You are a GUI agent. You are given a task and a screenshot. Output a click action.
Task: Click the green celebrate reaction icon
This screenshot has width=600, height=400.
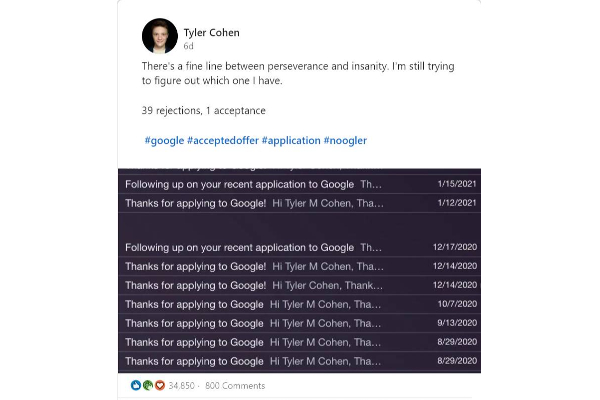point(147,385)
